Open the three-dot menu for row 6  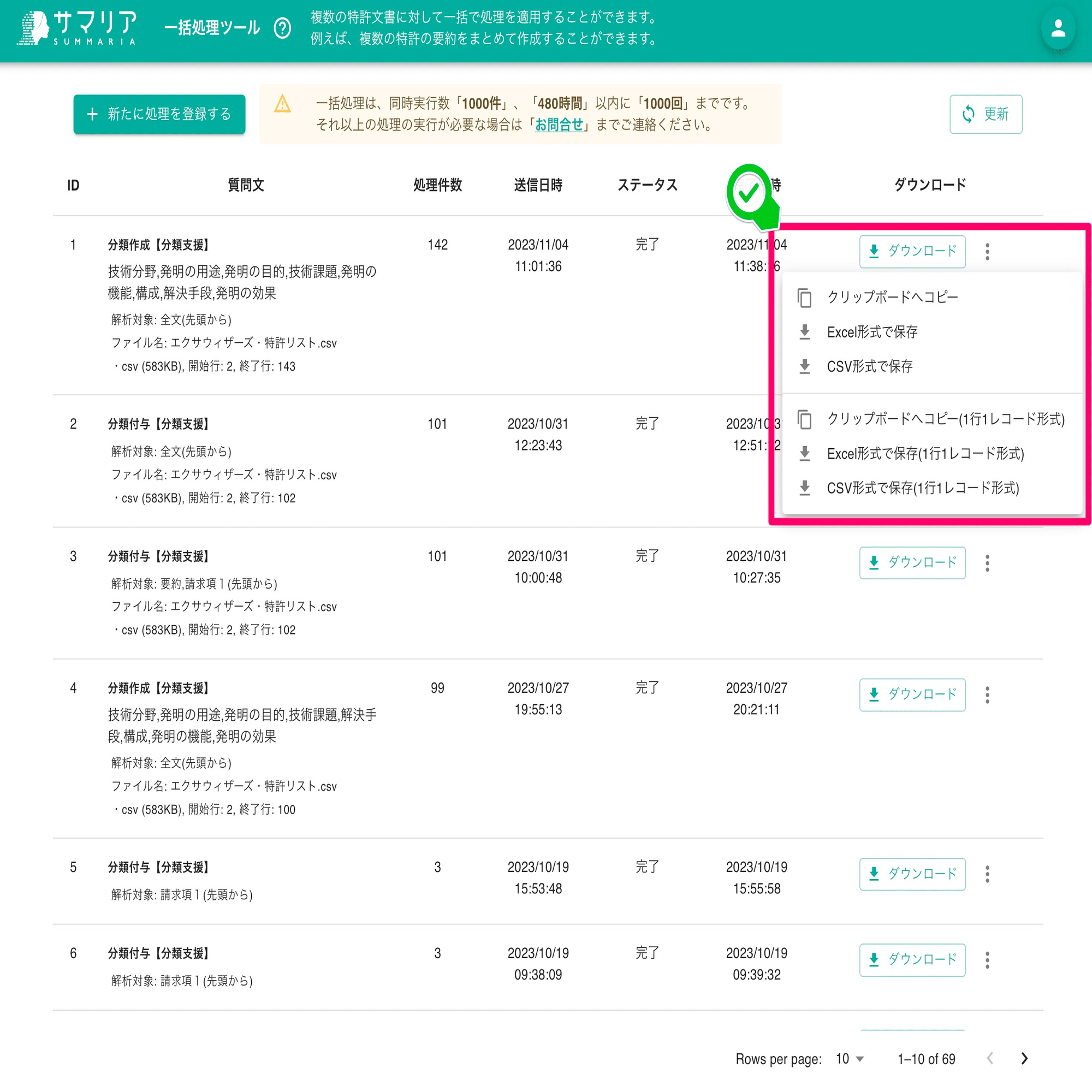tap(987, 960)
